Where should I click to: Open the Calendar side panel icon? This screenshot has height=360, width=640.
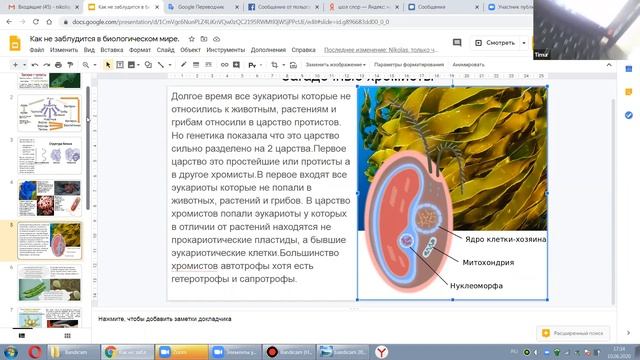[629, 69]
